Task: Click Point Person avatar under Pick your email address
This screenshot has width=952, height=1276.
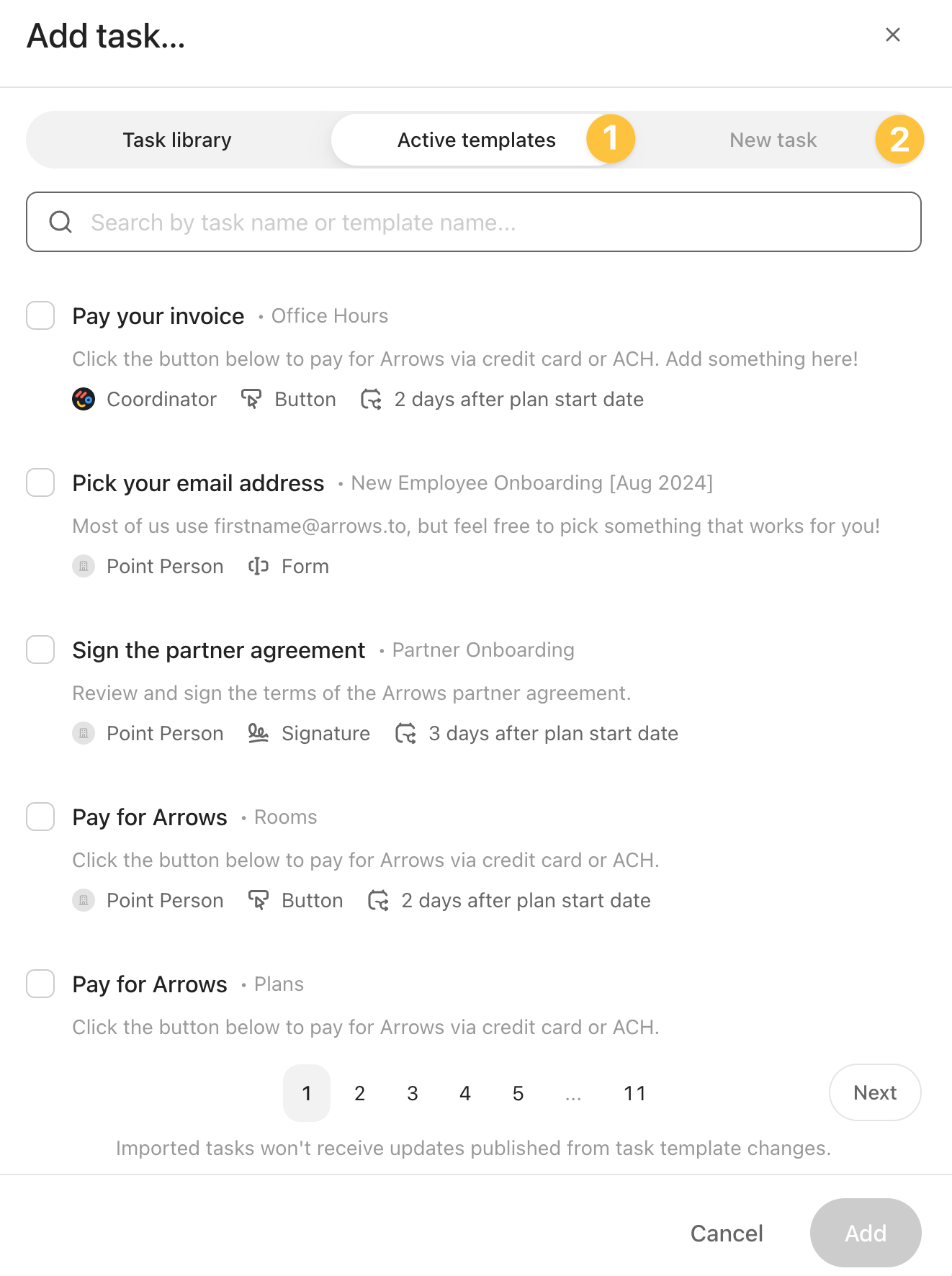Action: [x=84, y=566]
